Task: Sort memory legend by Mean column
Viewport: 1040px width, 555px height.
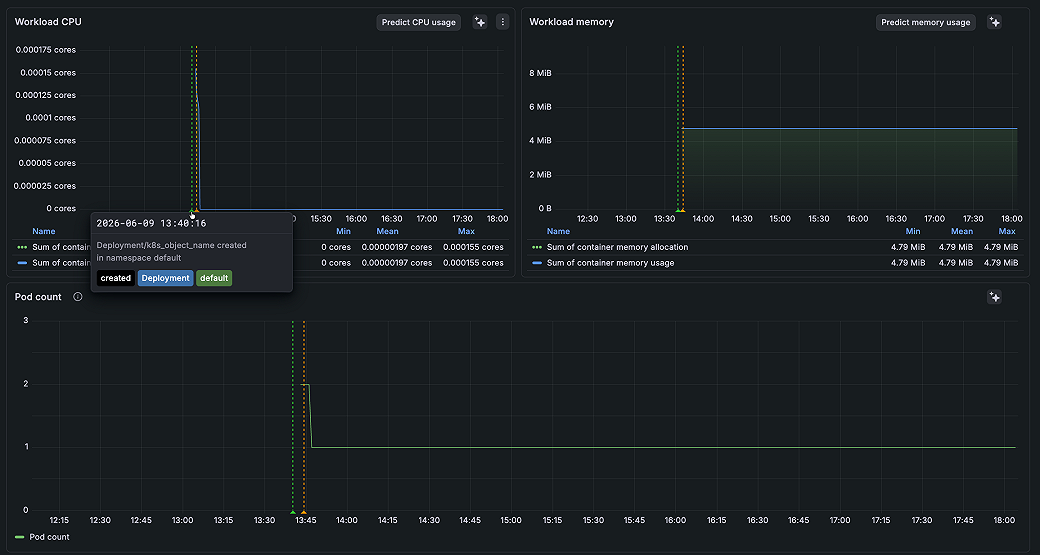Action: pos(962,231)
